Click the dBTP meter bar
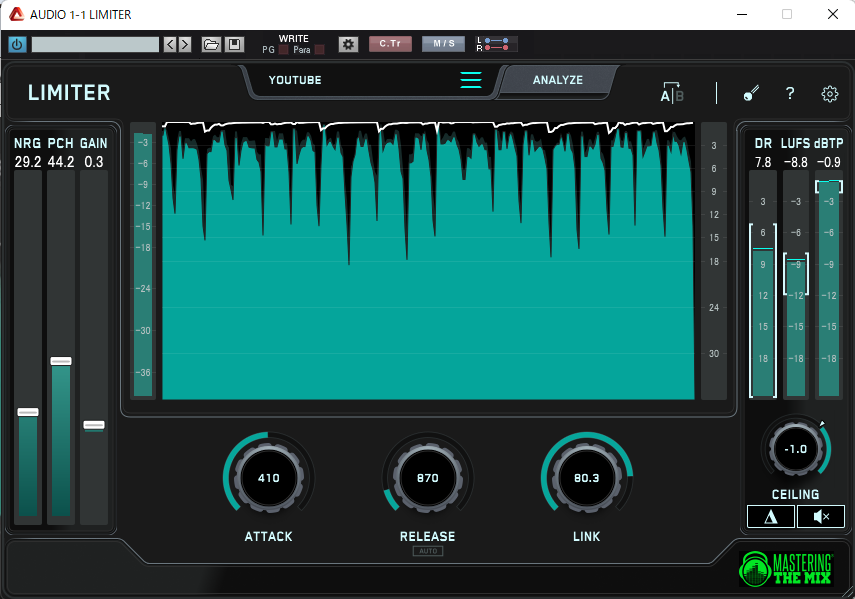This screenshot has width=855, height=599. click(829, 283)
